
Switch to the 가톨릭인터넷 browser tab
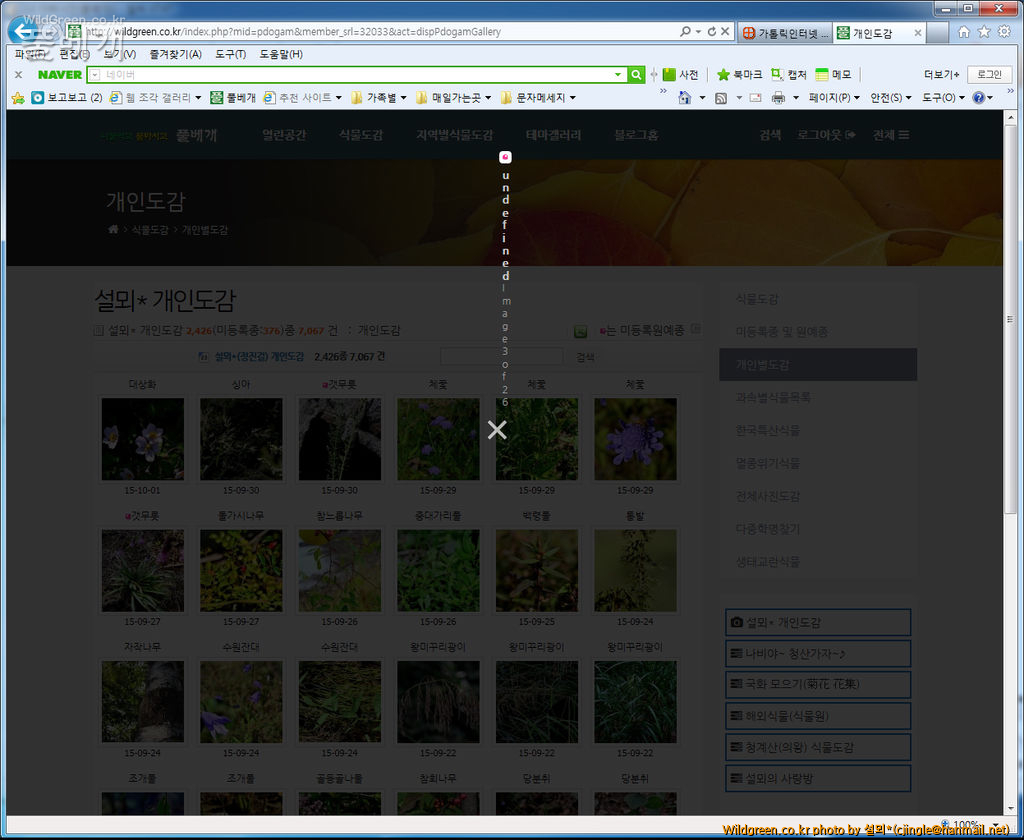pos(781,33)
